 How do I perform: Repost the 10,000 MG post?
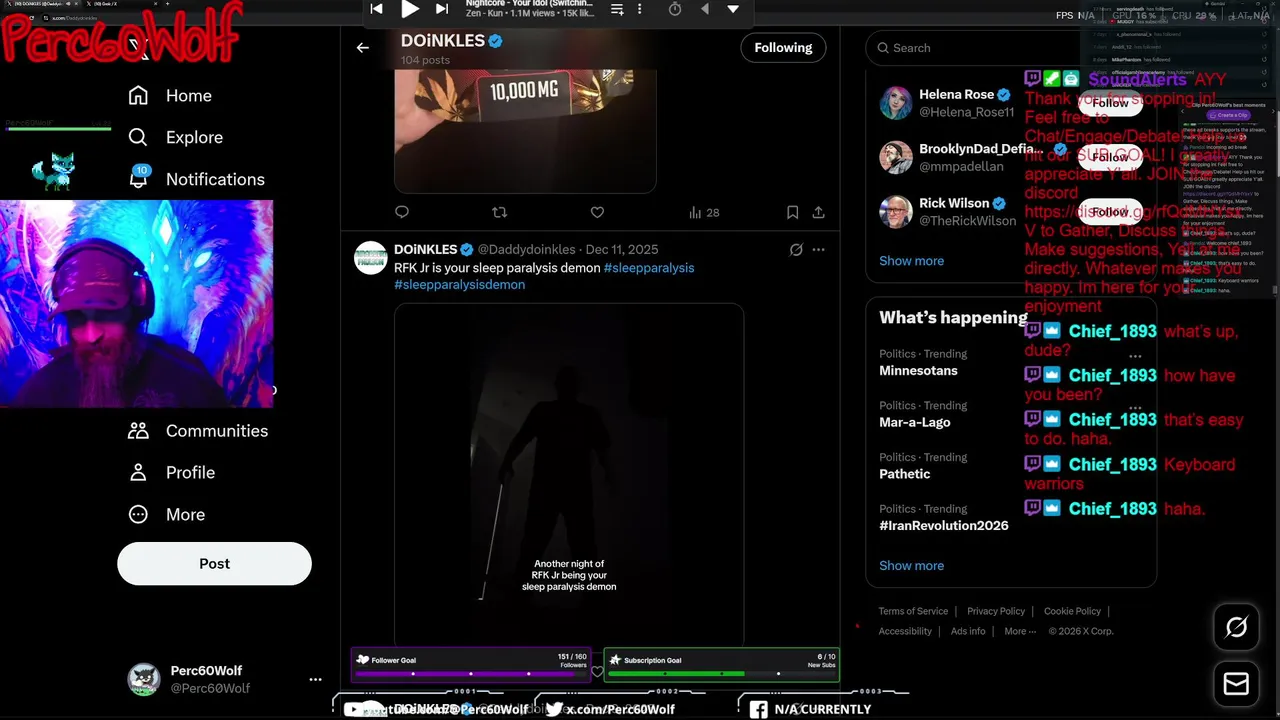click(x=500, y=212)
